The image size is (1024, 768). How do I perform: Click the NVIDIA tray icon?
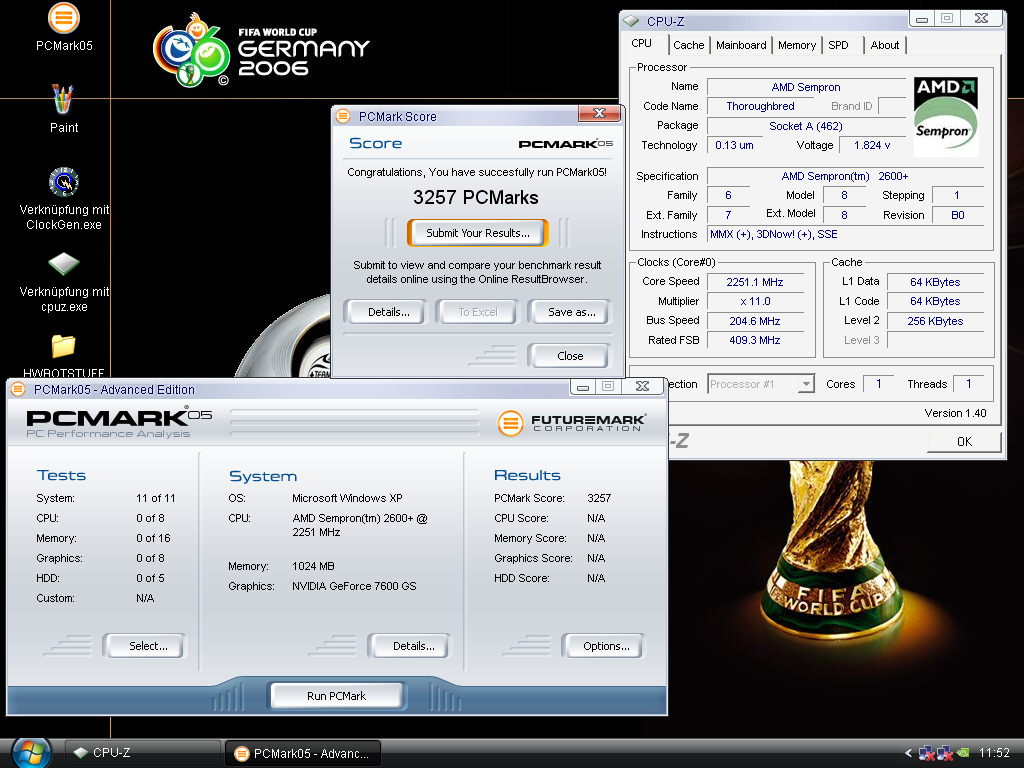coord(963,753)
